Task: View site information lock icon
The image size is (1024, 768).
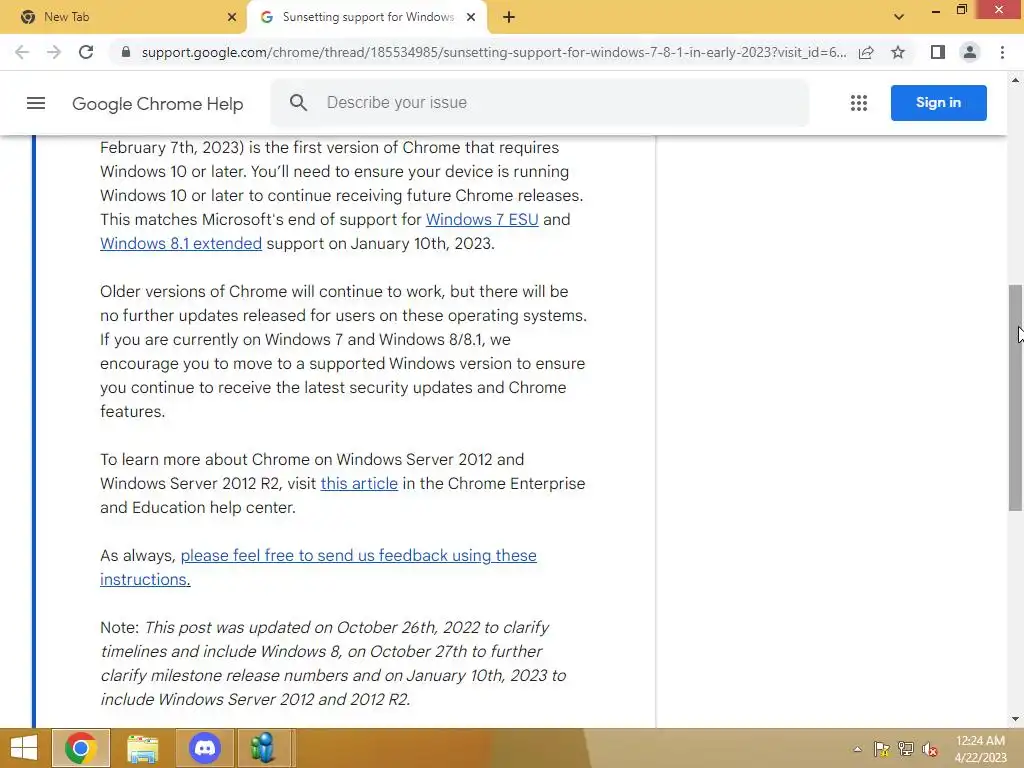Action: pyautogui.click(x=126, y=52)
